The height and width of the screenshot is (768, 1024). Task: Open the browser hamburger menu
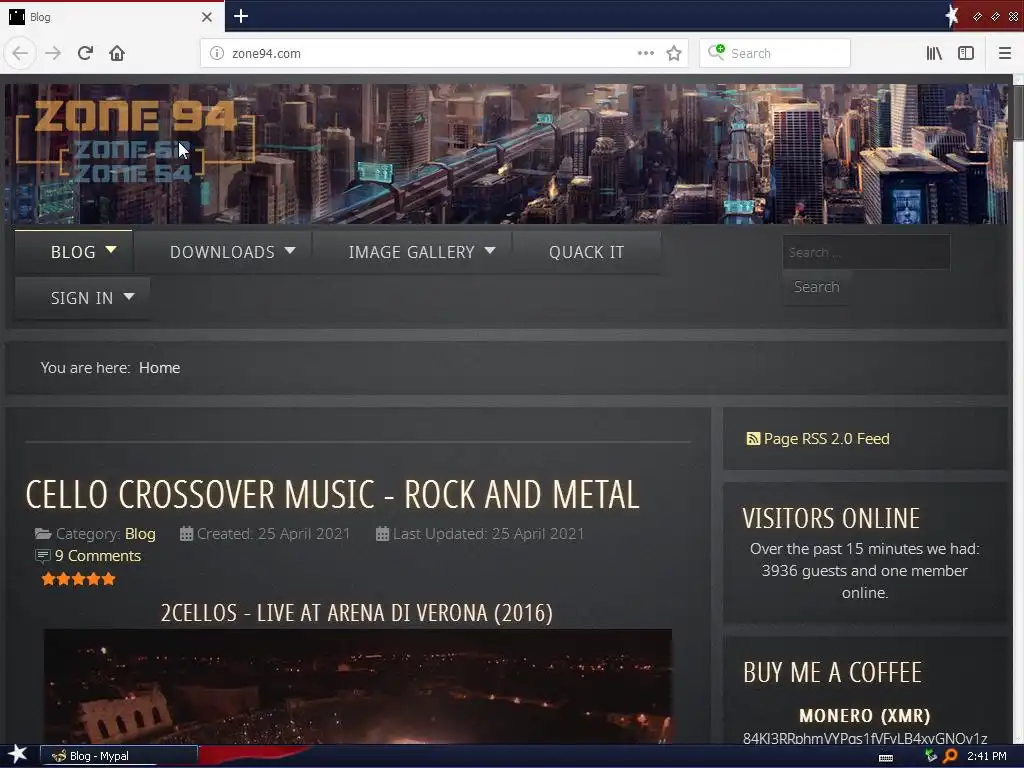tap(1004, 53)
